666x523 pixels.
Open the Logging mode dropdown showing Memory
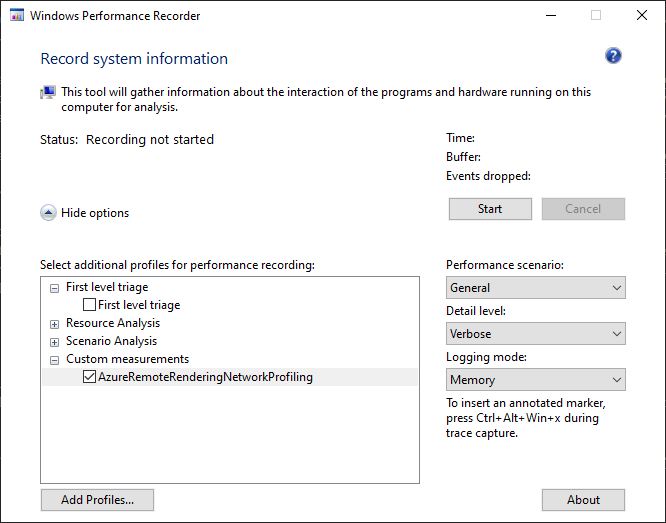536,379
